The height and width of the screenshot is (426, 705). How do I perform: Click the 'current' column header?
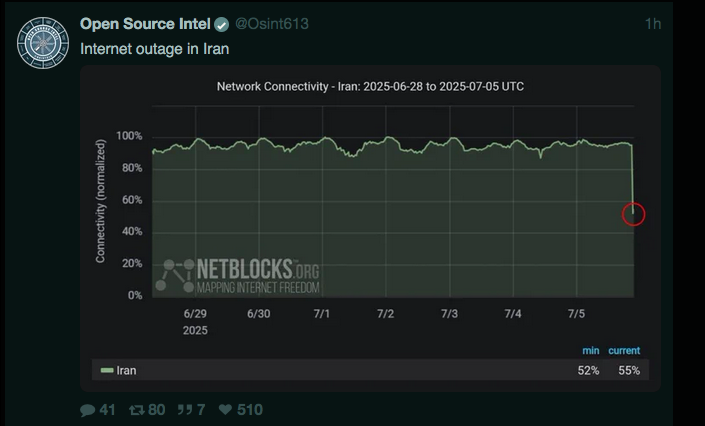pos(624,350)
